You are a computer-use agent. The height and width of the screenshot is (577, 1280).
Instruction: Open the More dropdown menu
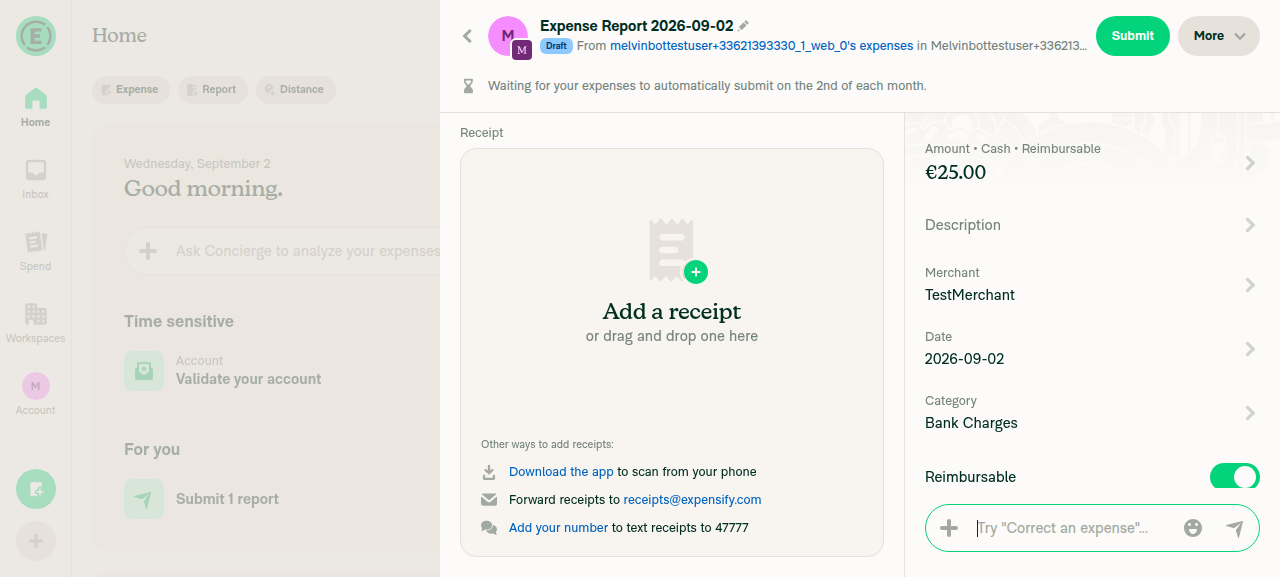1219,36
